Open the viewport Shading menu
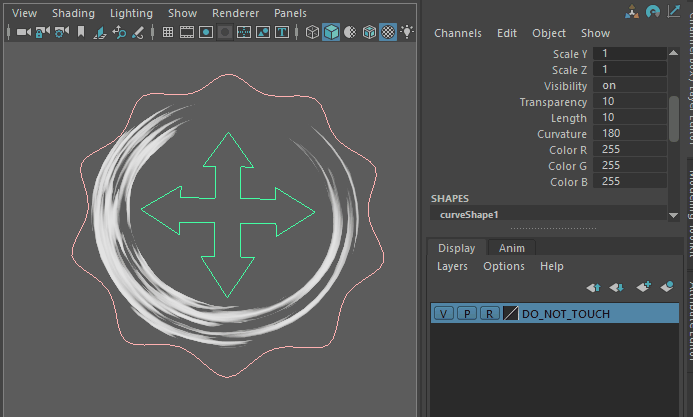 73,13
